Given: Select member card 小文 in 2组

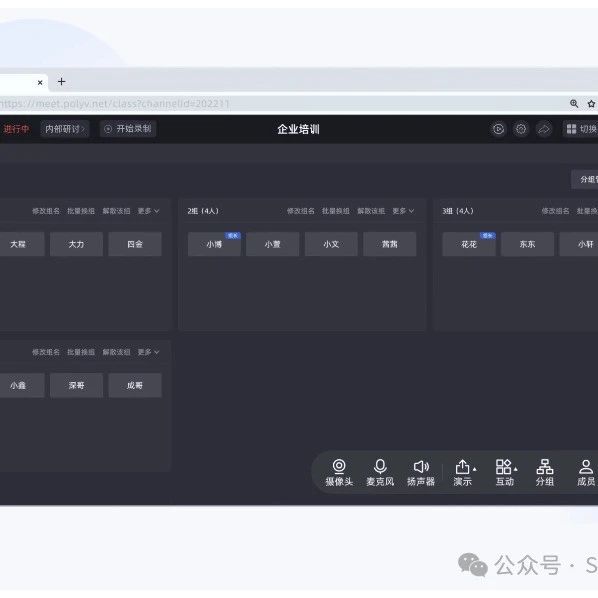Looking at the screenshot, I should pos(331,244).
